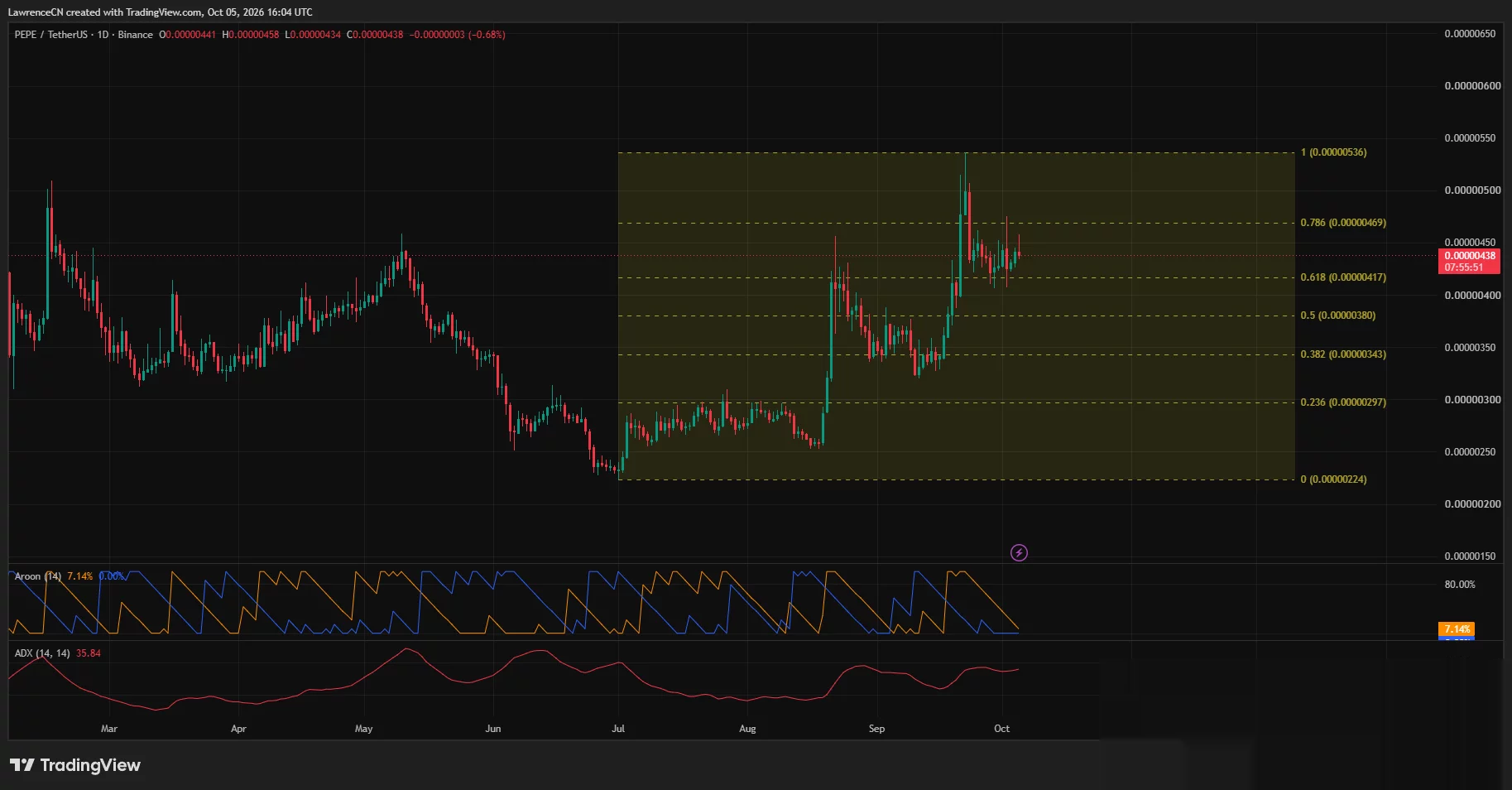This screenshot has width=1512, height=790.
Task: Click the Mar label on time axis
Action: pos(109,729)
